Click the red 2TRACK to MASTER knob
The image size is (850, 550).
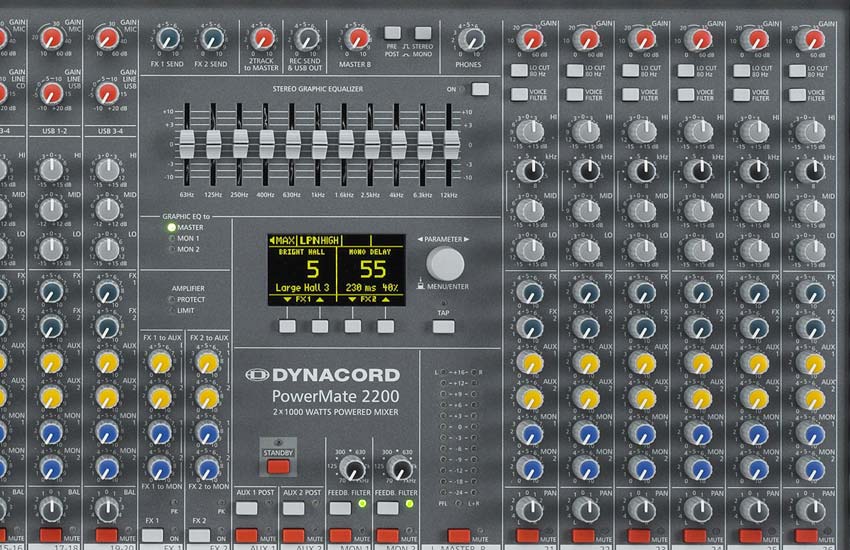(x=263, y=38)
